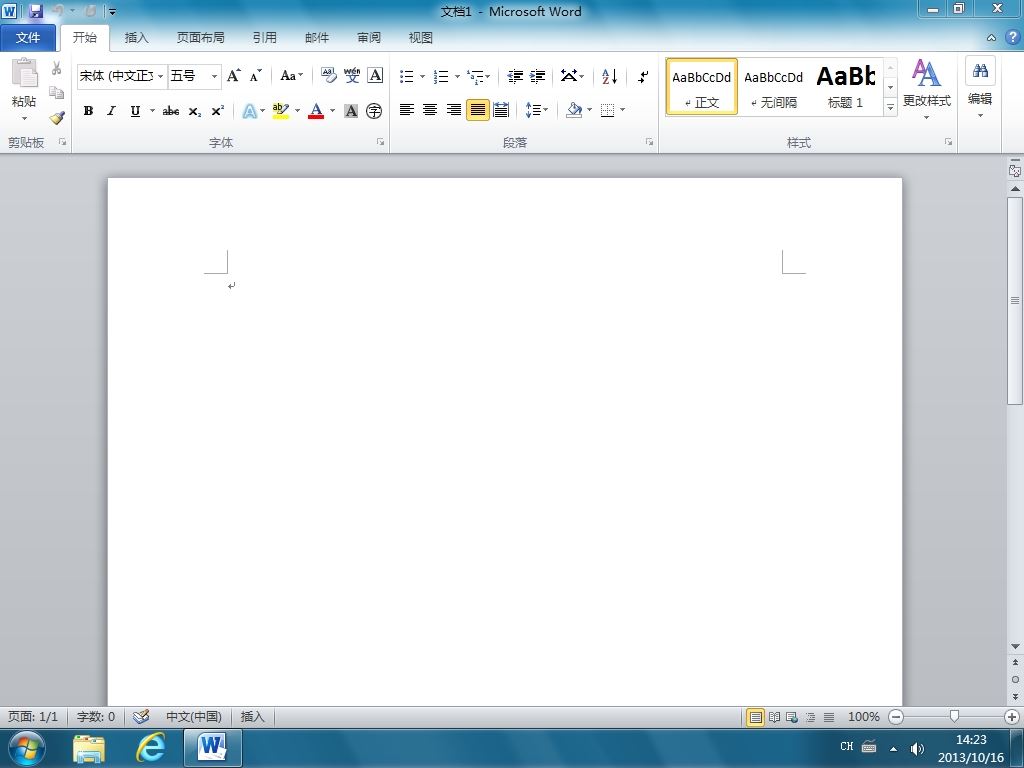Click the Copy icon in clipboard group

(57, 93)
